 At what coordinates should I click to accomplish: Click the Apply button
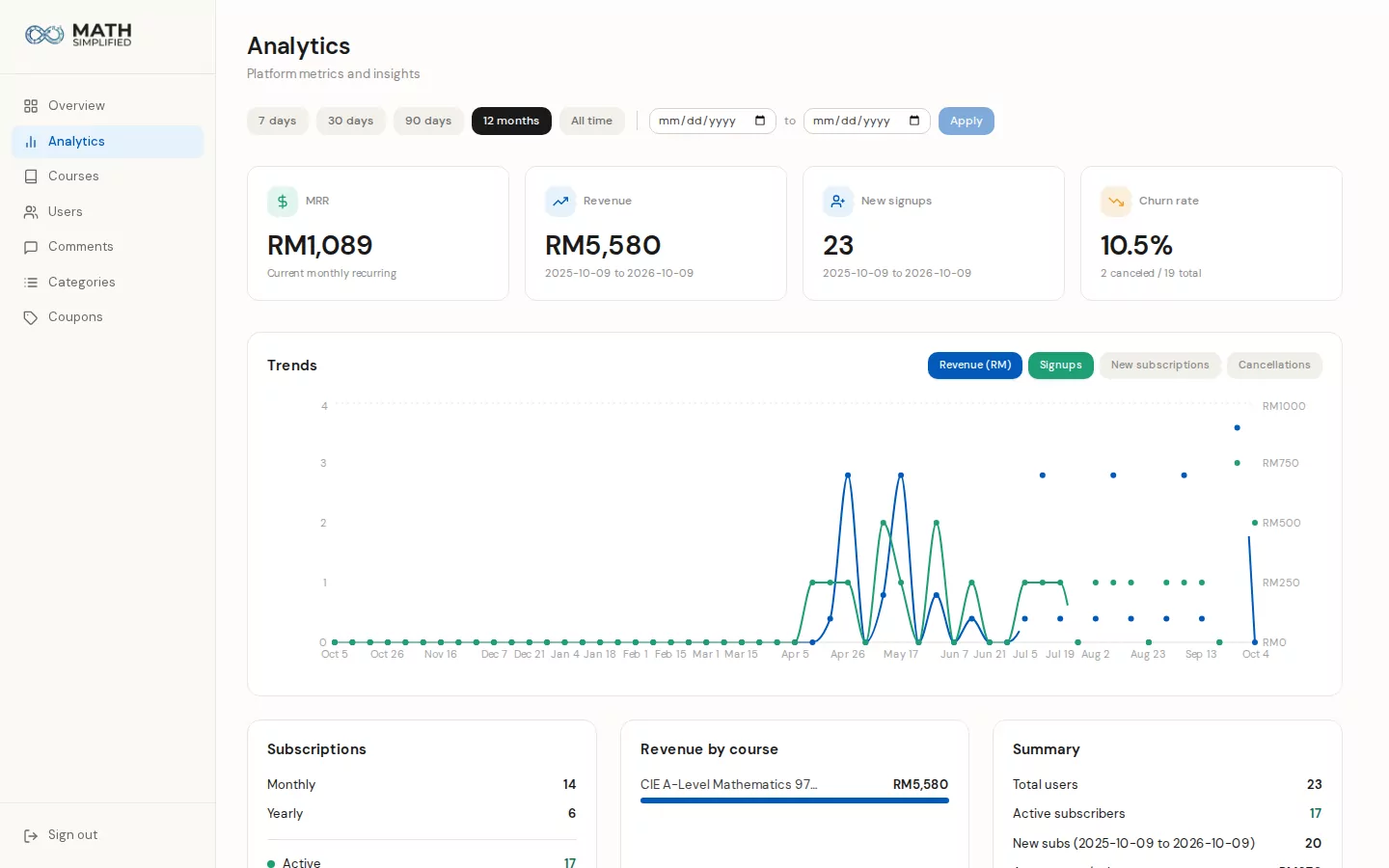click(x=967, y=121)
